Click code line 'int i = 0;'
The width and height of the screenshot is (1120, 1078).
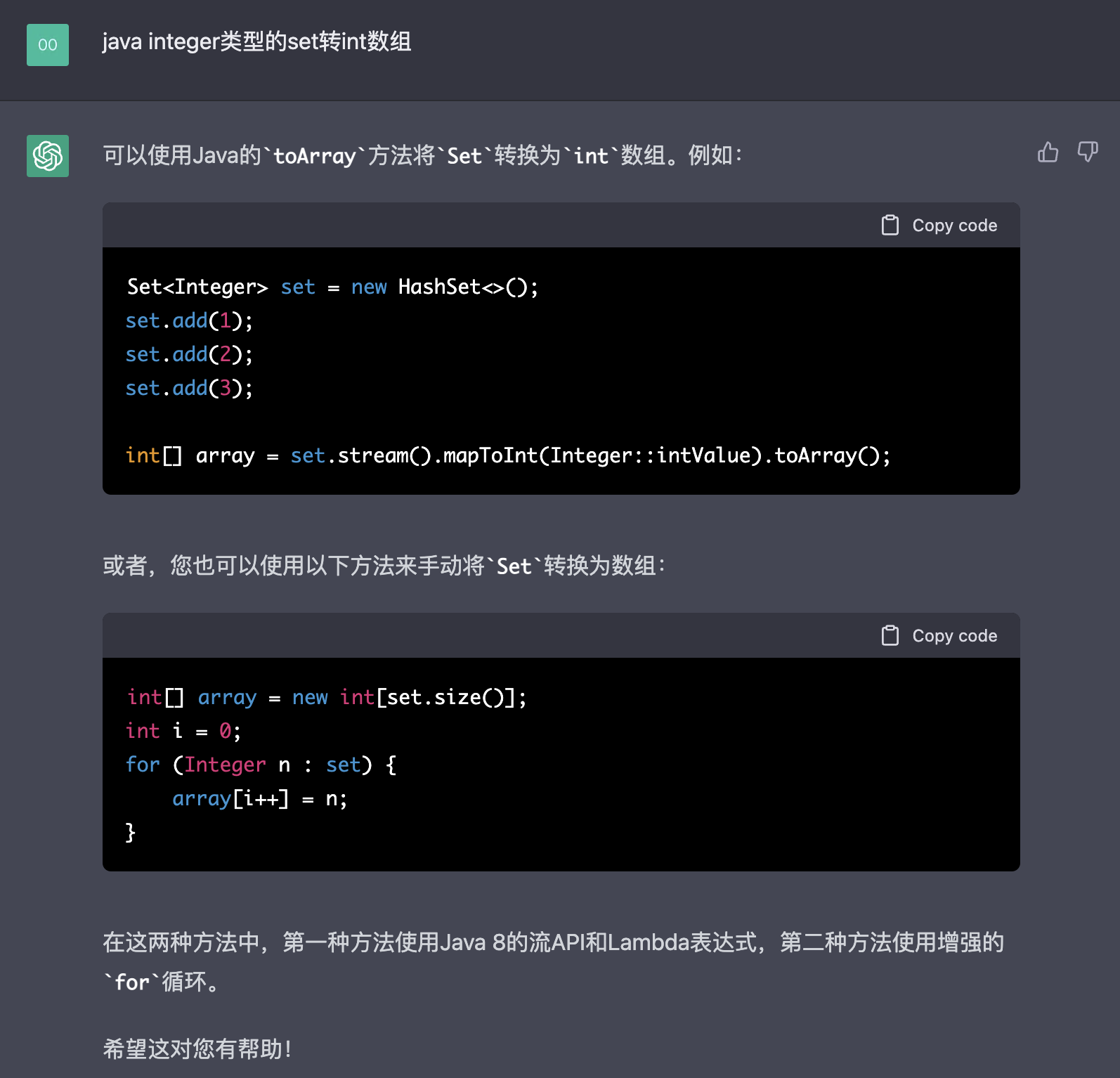[x=183, y=731]
